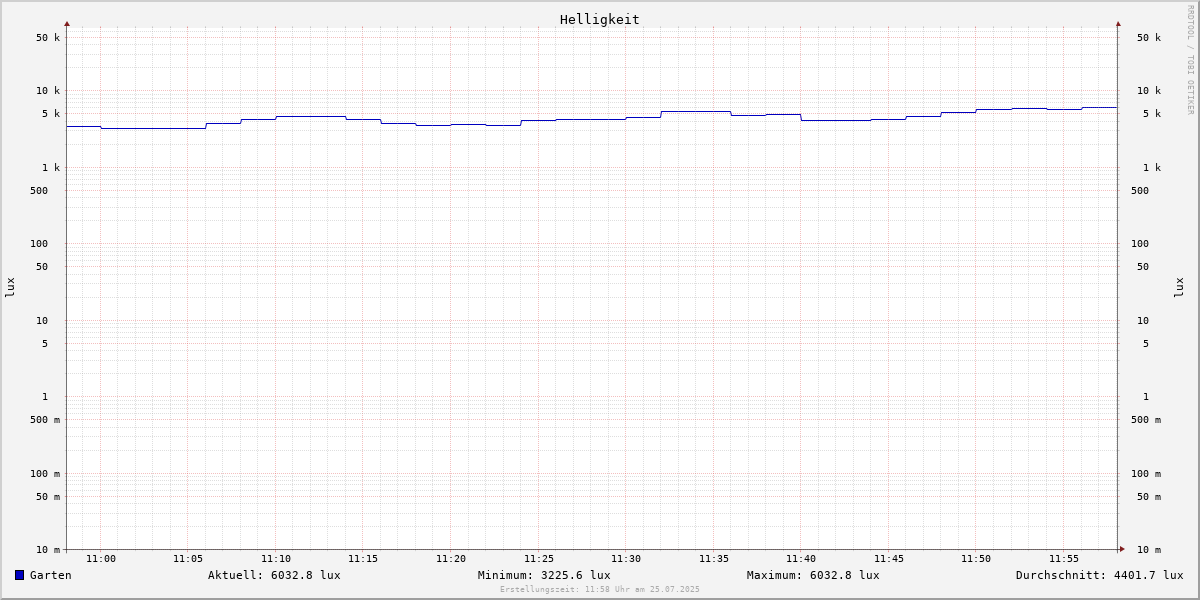Click the right vertical lux axis title
The height and width of the screenshot is (600, 1200).
[x=1179, y=287]
